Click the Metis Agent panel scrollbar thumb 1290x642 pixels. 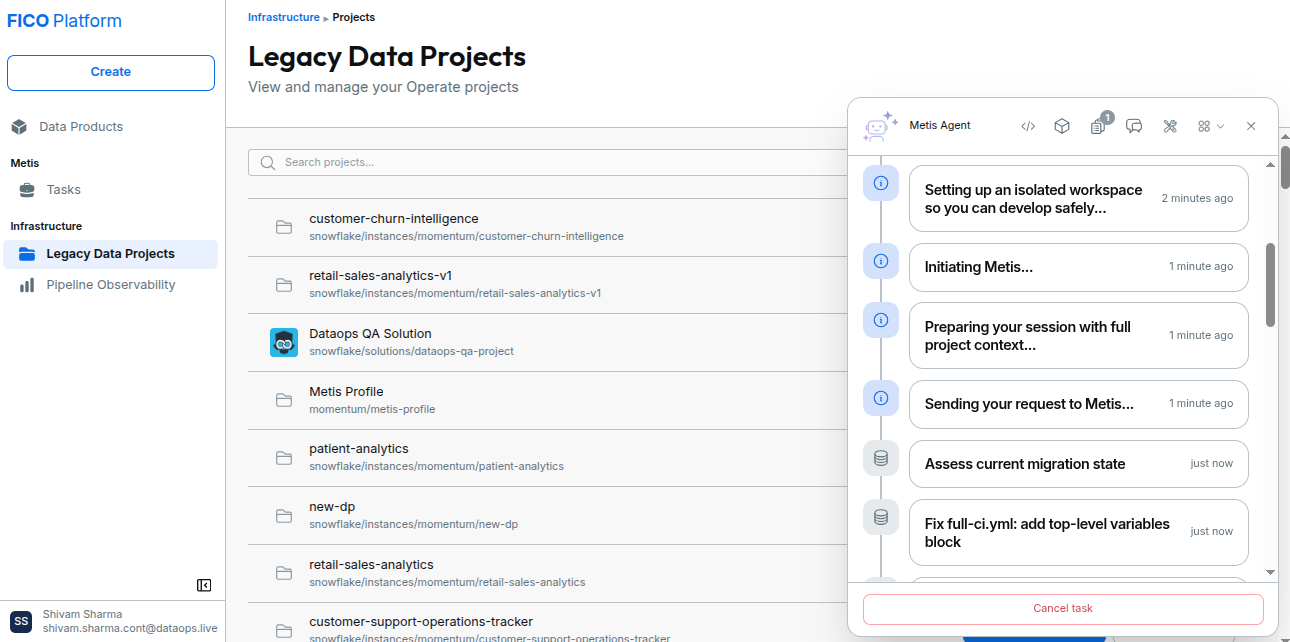[x=1270, y=284]
